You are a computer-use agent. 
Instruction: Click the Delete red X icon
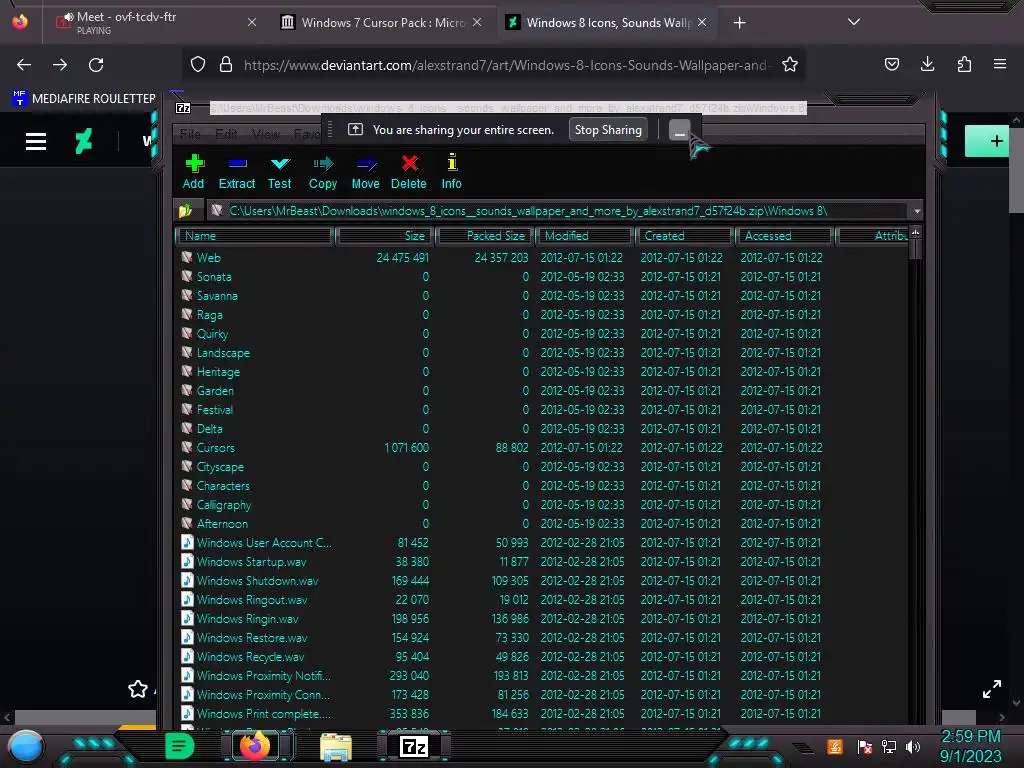[x=409, y=172]
